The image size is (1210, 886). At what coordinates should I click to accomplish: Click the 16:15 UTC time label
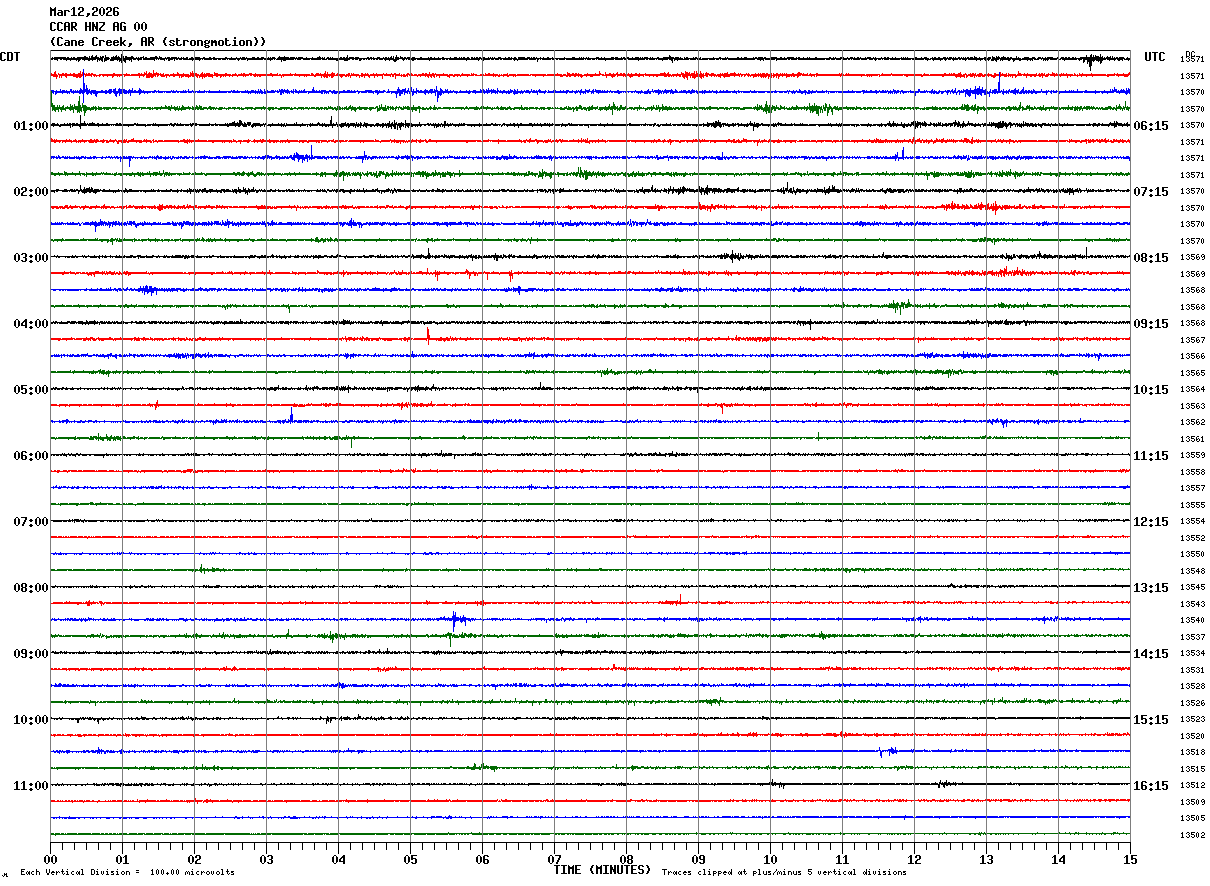click(x=1151, y=786)
